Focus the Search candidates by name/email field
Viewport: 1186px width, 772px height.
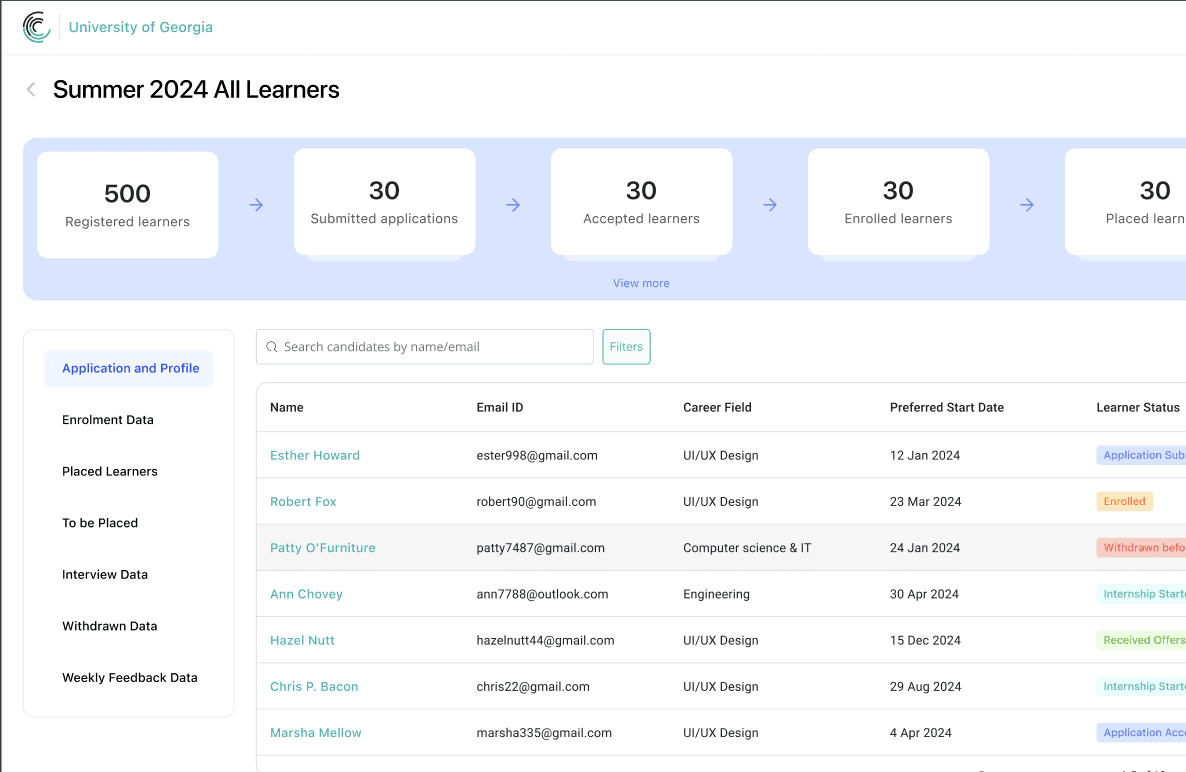[x=424, y=347]
